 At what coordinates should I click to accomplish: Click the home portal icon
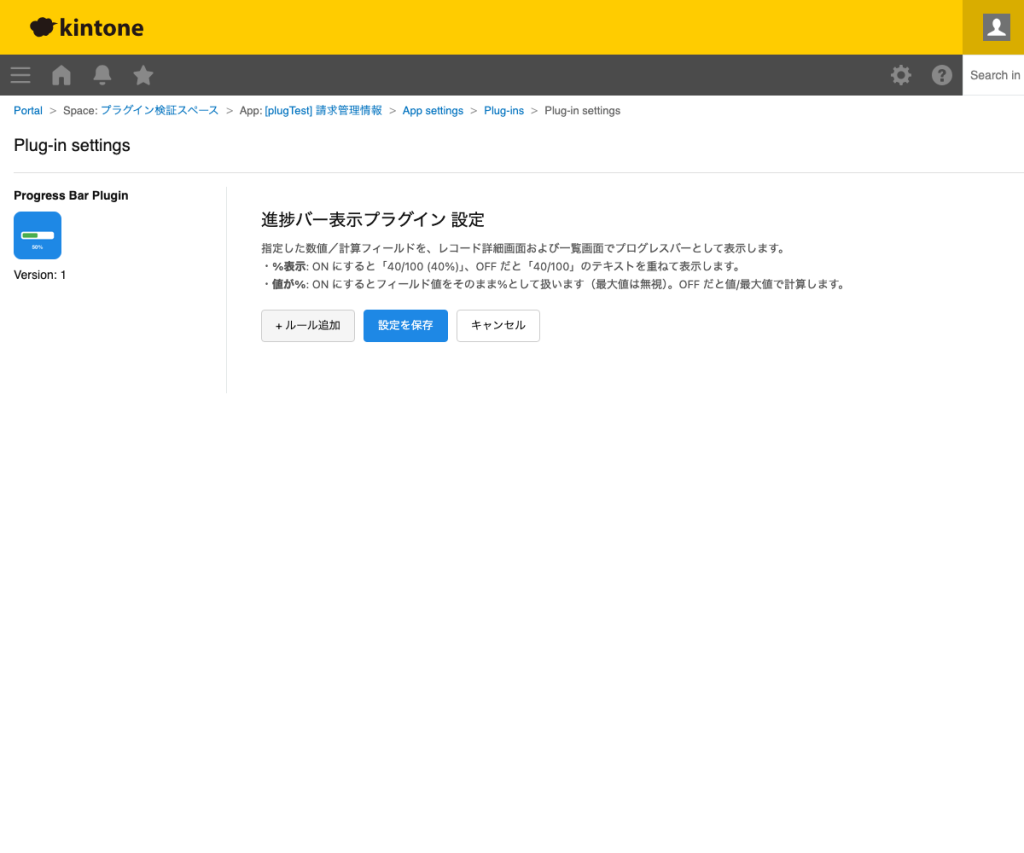pos(61,75)
